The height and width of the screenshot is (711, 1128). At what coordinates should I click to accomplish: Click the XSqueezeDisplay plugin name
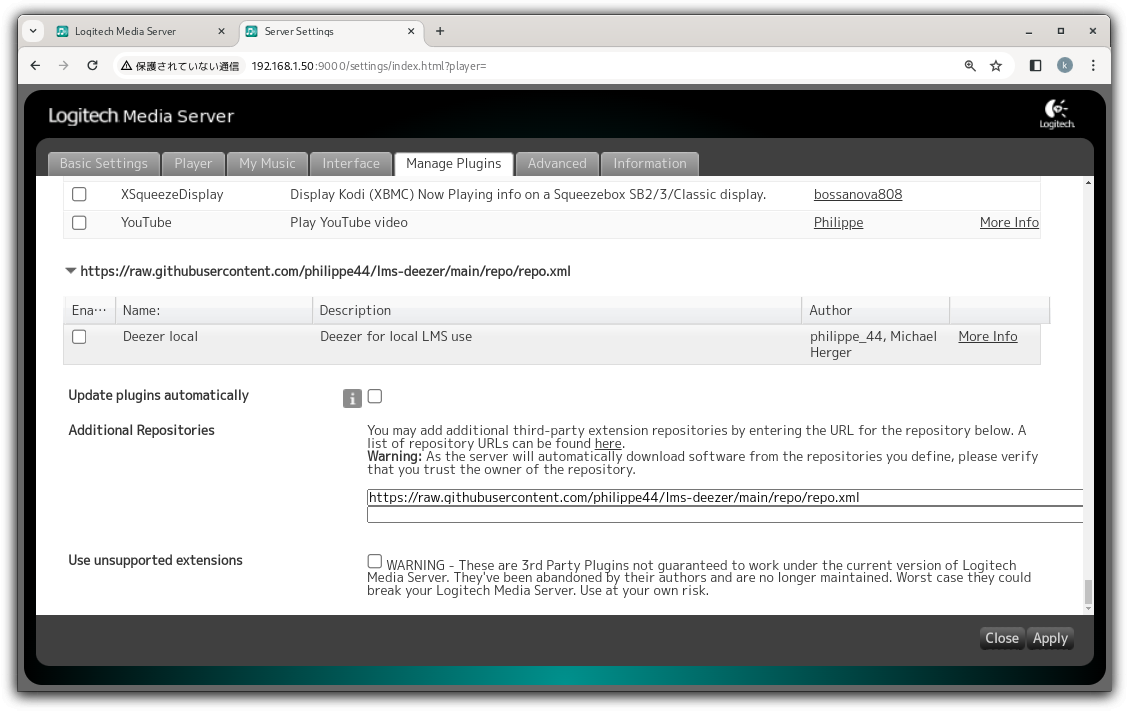[x=172, y=194]
